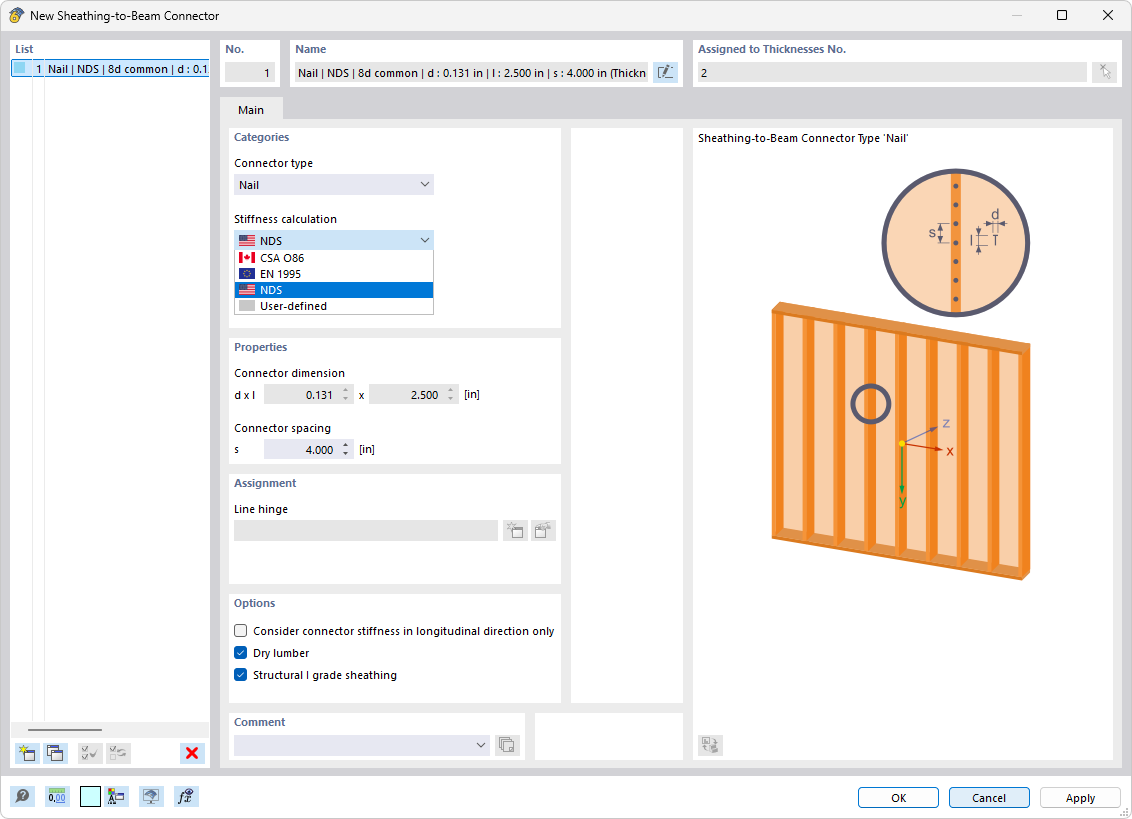Switch to the Main tab
Image resolution: width=1132 pixels, height=819 pixels.
(250, 110)
